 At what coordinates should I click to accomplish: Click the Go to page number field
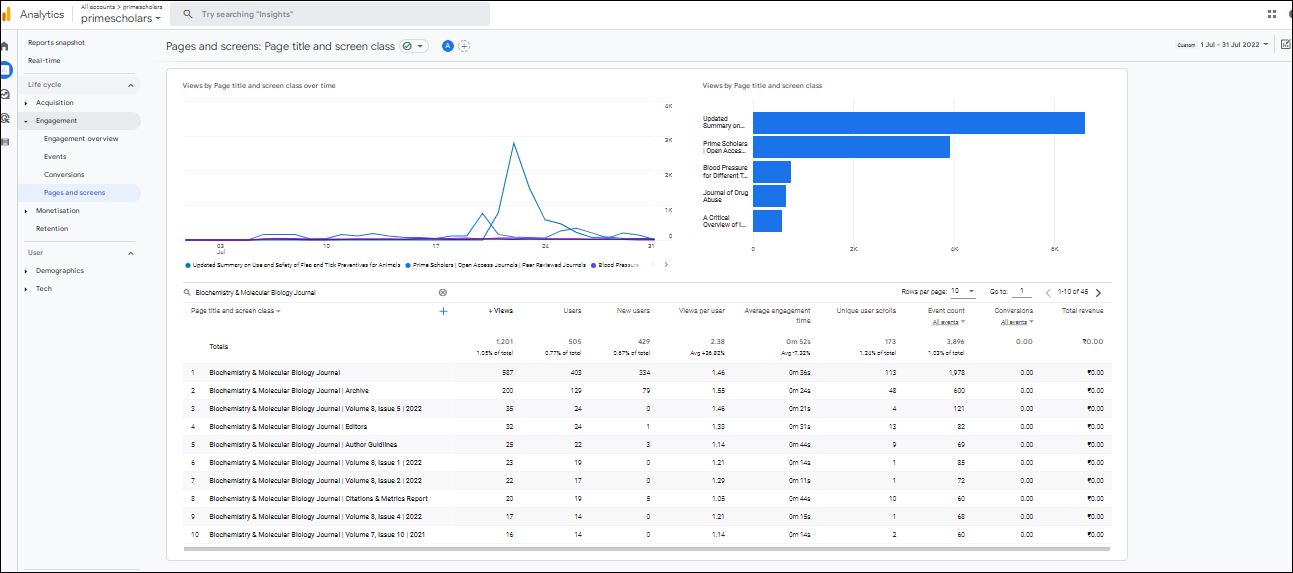(x=1021, y=292)
